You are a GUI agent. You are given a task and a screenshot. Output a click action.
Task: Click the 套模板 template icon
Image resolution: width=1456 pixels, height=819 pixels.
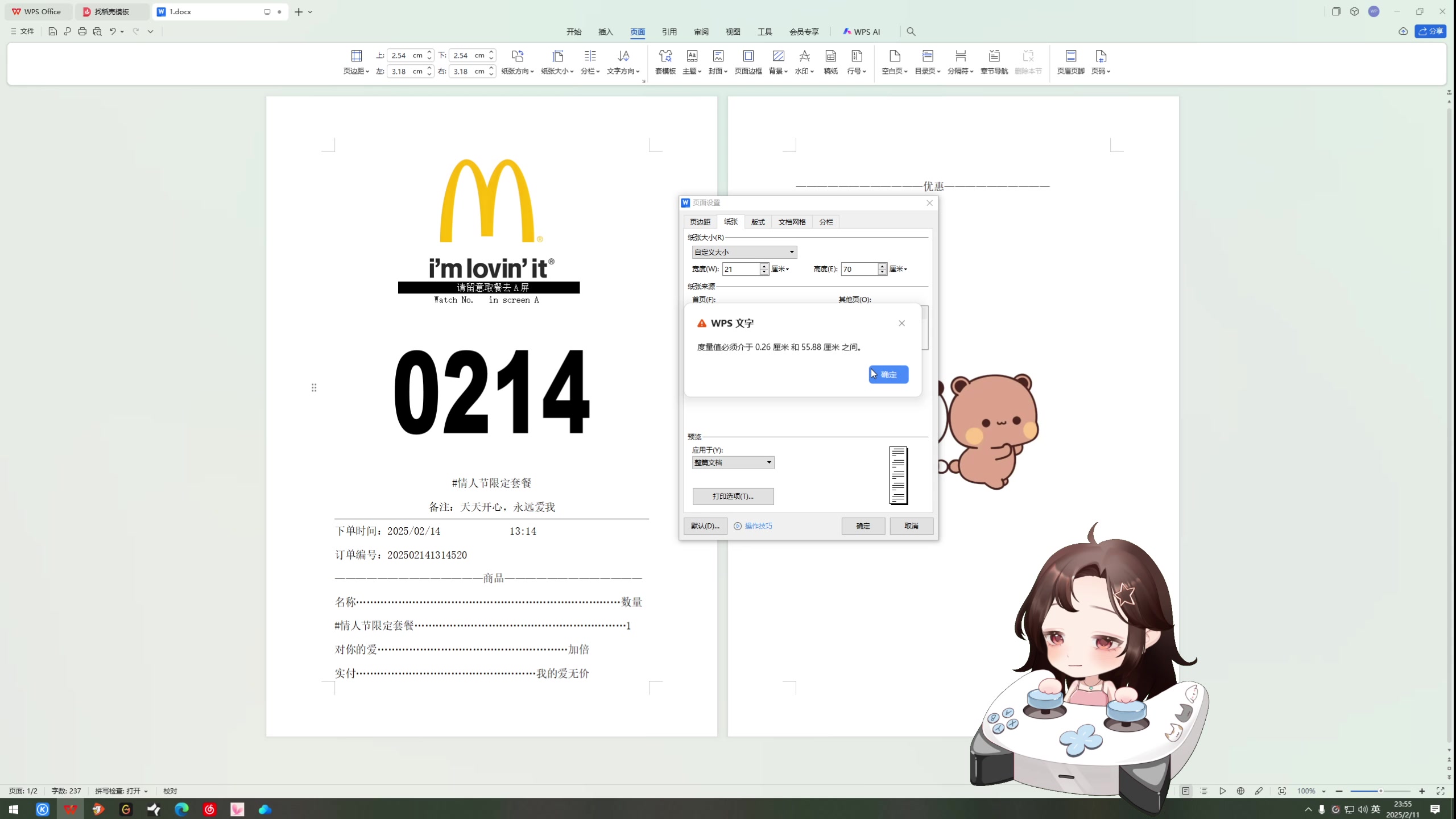point(665,62)
